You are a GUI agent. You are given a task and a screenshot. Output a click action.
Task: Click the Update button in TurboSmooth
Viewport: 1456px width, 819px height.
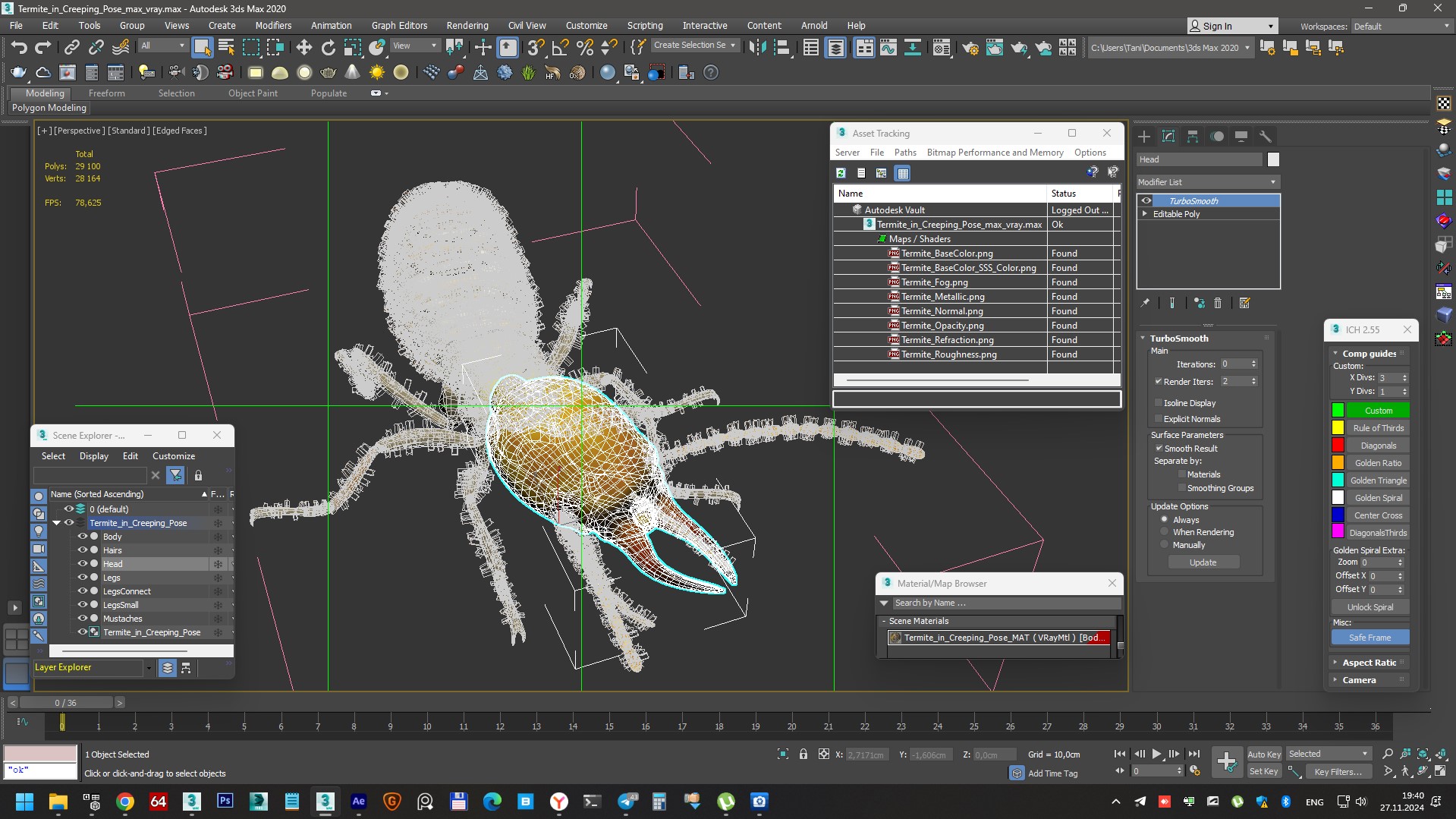[1203, 562]
